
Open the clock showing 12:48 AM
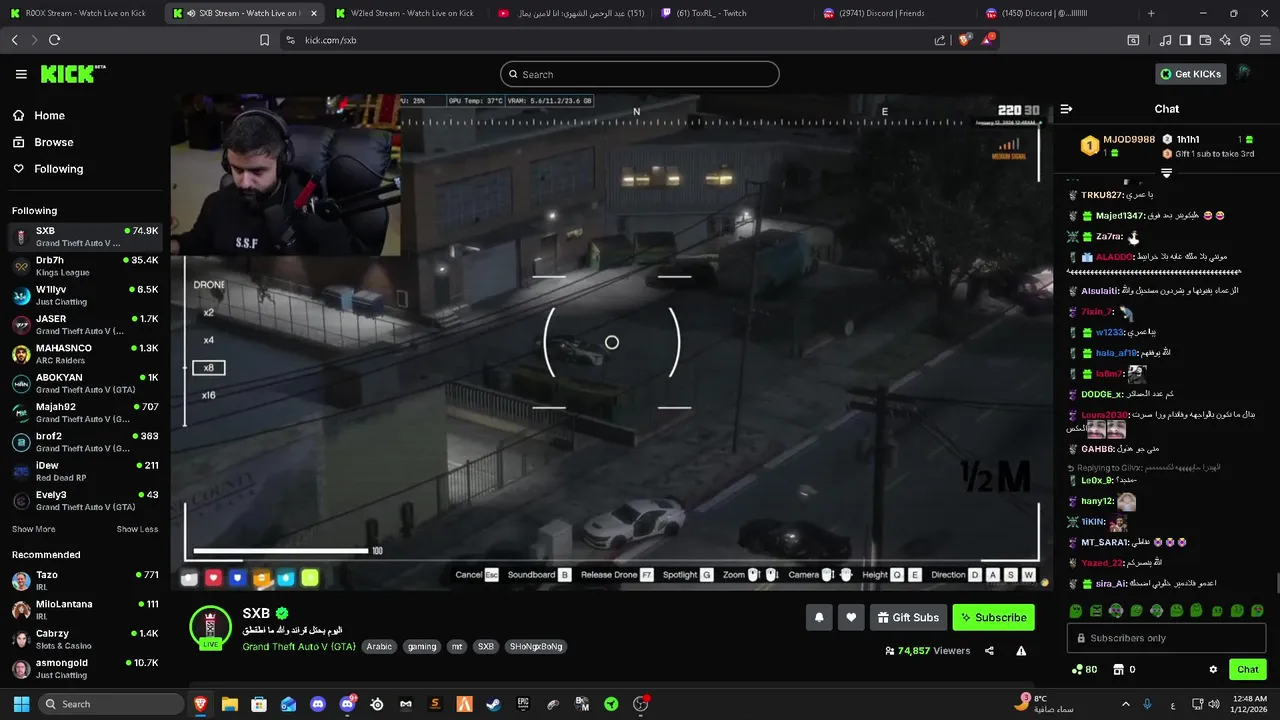pyautogui.click(x=1250, y=704)
